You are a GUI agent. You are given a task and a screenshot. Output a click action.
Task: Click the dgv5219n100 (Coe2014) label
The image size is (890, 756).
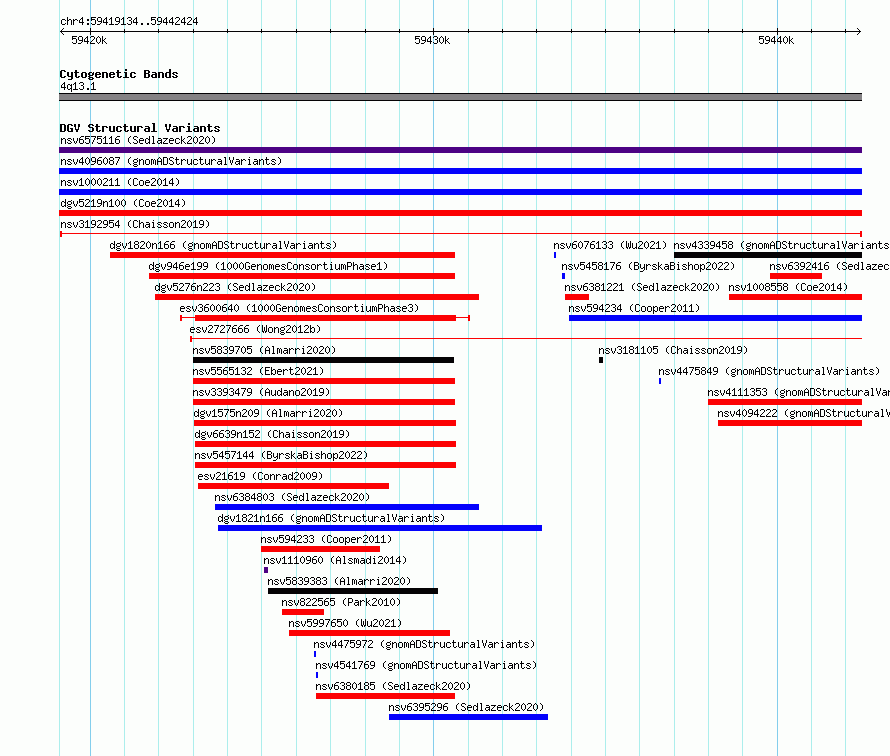point(123,203)
